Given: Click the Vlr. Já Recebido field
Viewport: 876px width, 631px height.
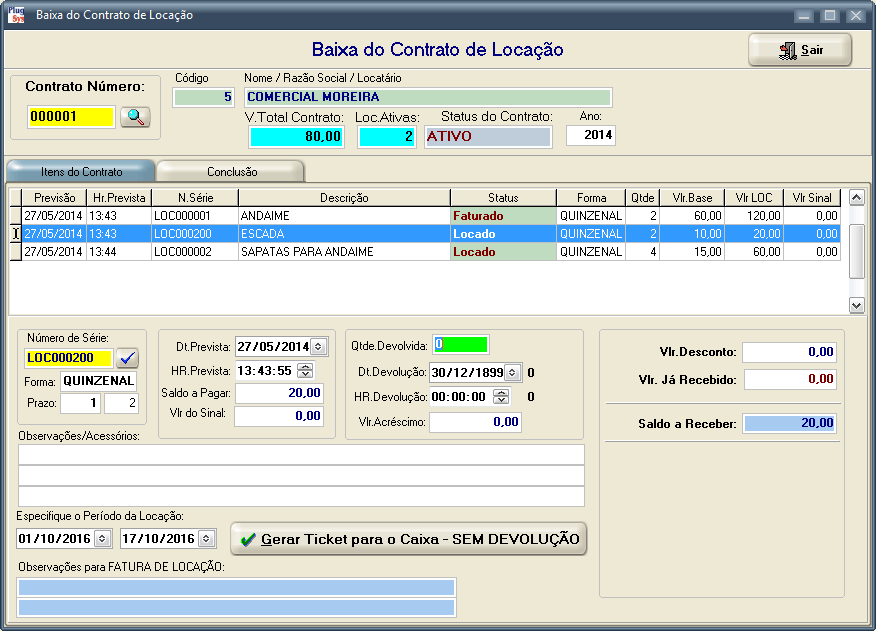Looking at the screenshot, I should pos(789,379).
